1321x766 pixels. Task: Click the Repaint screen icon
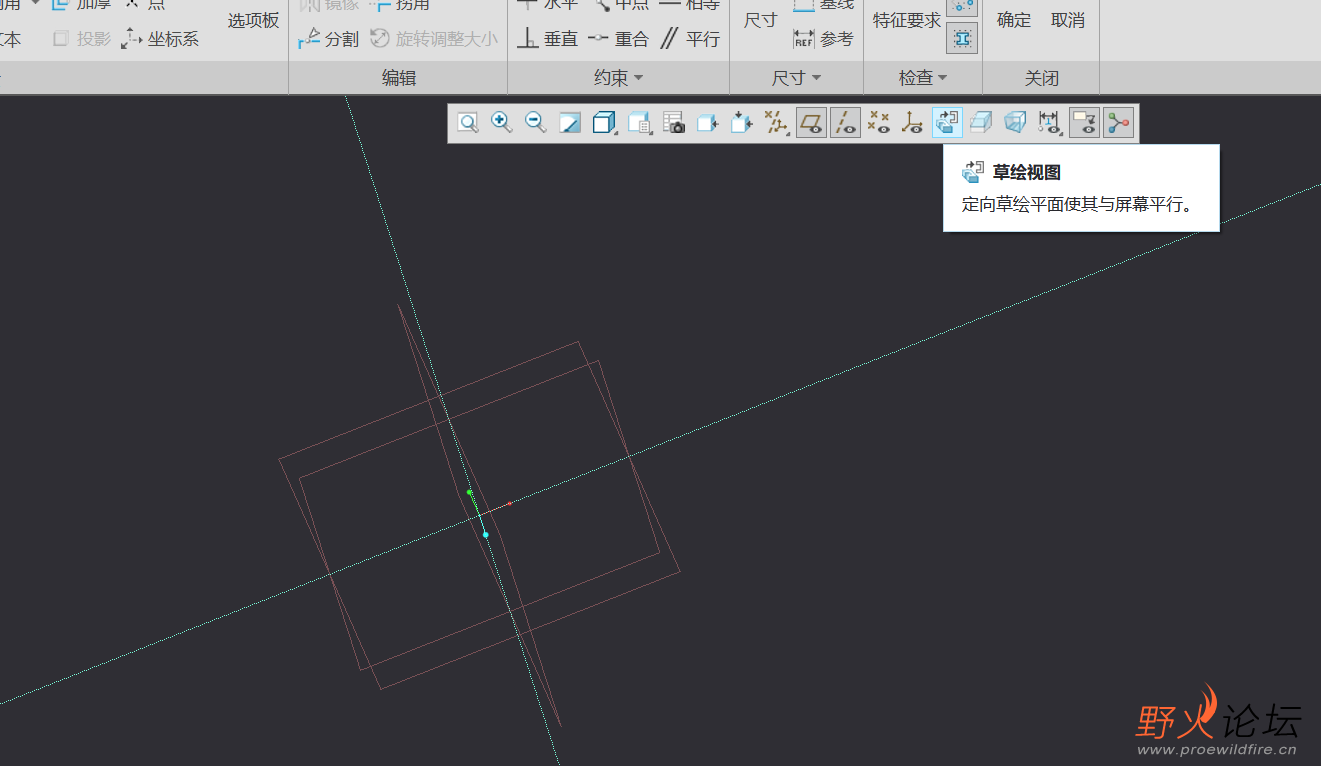pos(570,123)
